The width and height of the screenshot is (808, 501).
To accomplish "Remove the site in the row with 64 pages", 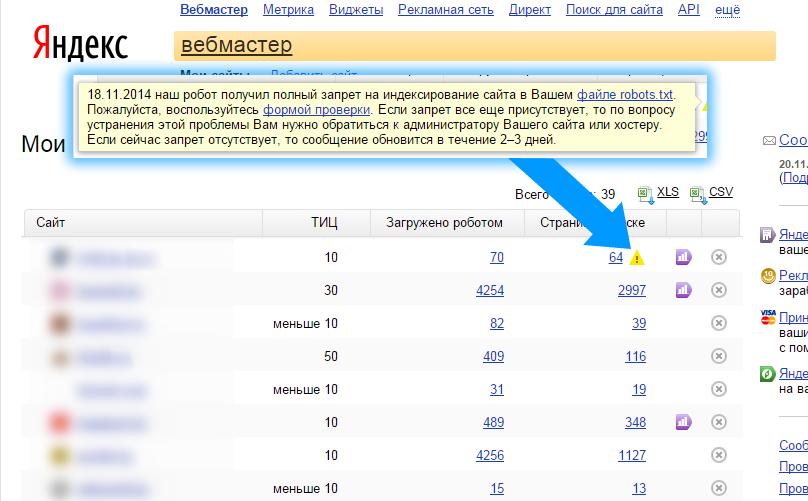I will [719, 257].
